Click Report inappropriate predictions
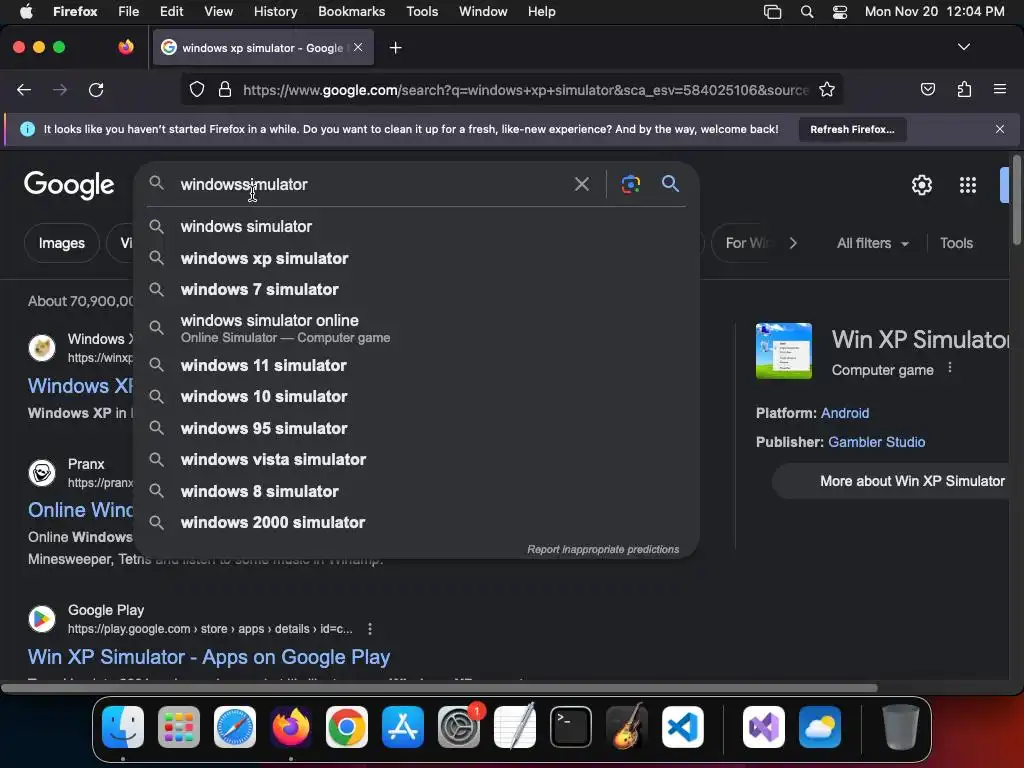Image resolution: width=1024 pixels, height=768 pixels. click(603, 550)
